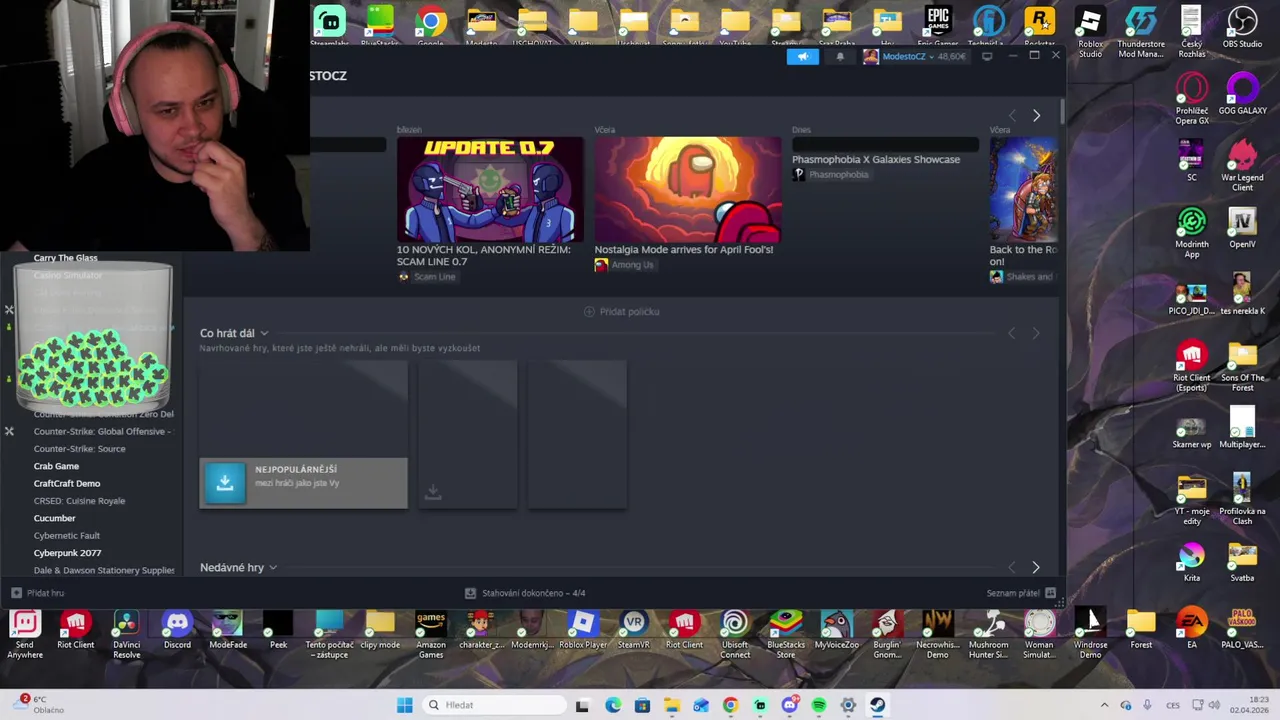Select Cyberpunk 2077 in library list
The image size is (1280, 720).
click(67, 553)
